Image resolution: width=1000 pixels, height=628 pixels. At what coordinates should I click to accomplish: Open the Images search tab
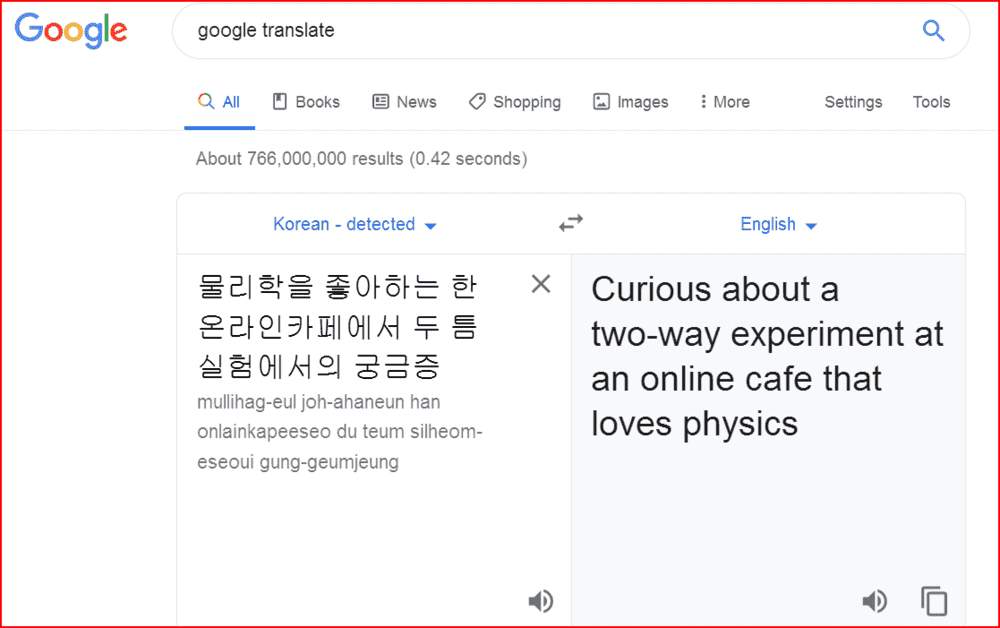point(630,102)
